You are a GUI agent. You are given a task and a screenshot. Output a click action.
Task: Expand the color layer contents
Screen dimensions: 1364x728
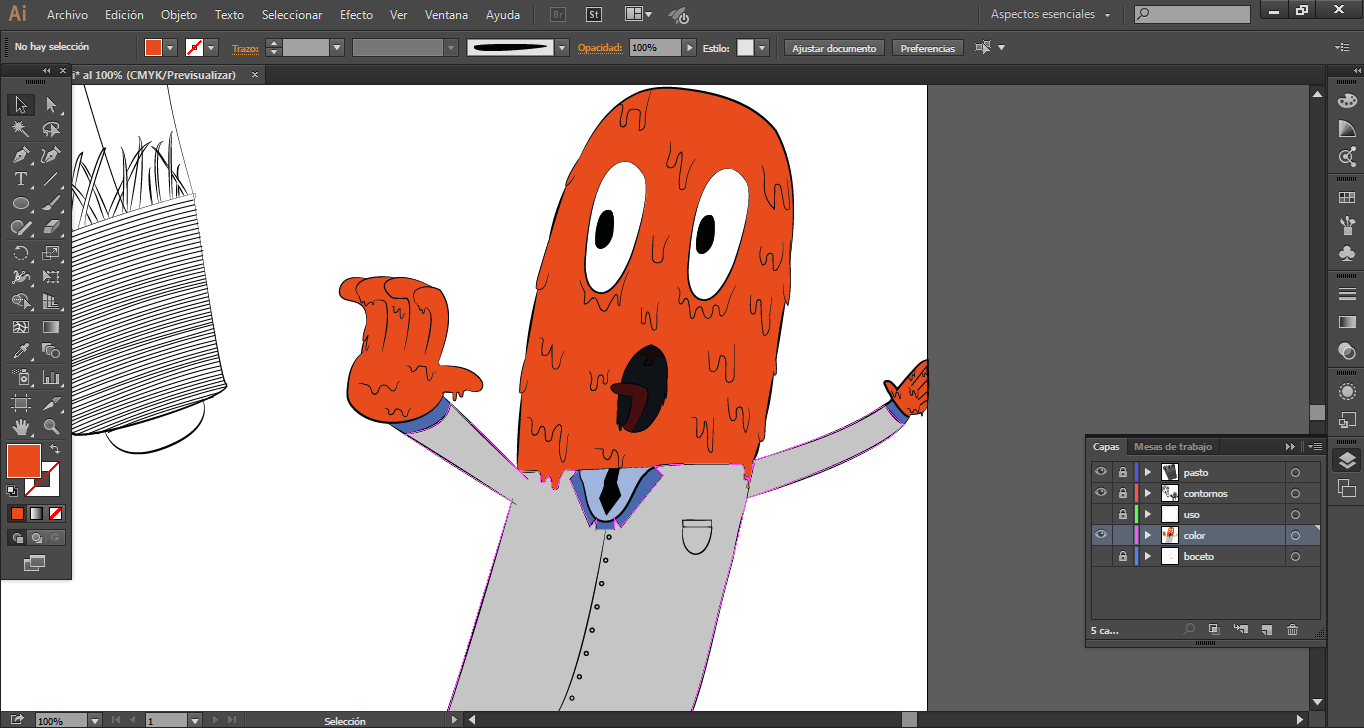click(x=1148, y=535)
